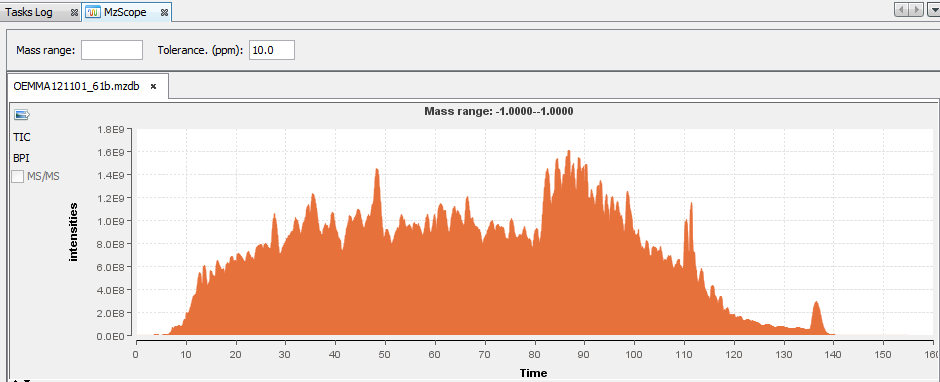Click the blue arrow export icon above TIC
This screenshot has width=940, height=382.
coord(22,115)
